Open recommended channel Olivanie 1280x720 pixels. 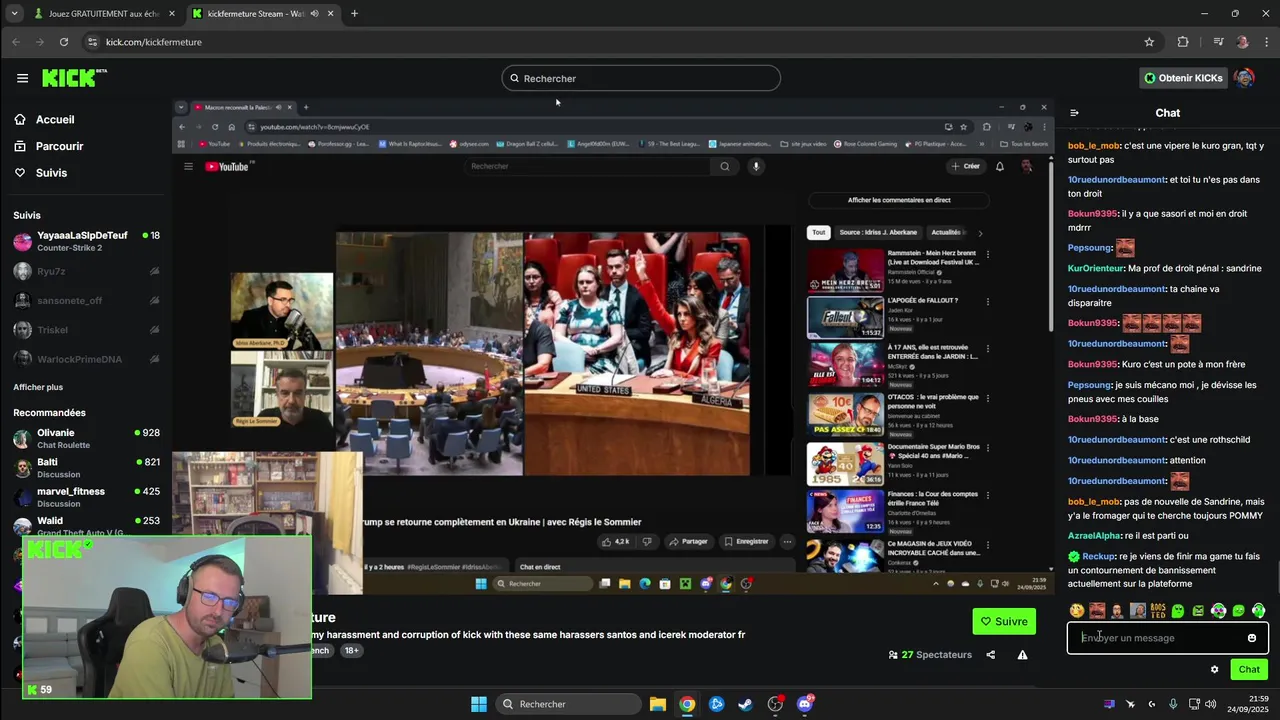pyautogui.click(x=86, y=438)
